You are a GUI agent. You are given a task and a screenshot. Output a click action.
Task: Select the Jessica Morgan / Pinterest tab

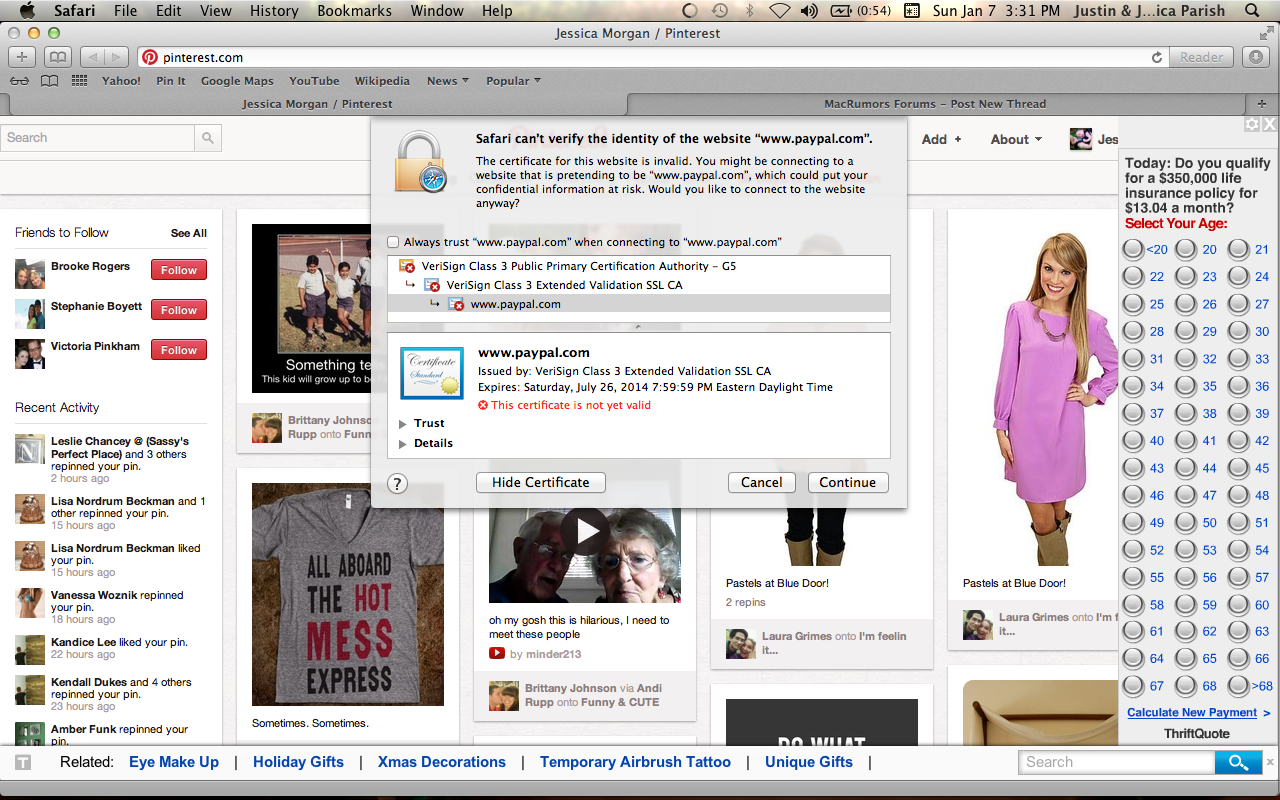[317, 103]
